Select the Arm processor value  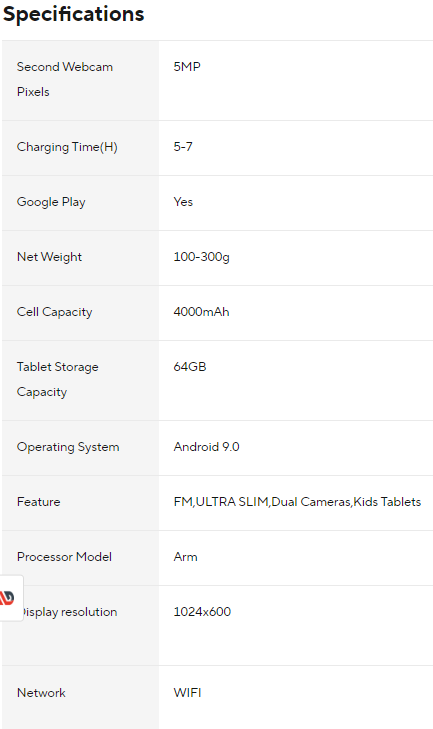coord(186,557)
